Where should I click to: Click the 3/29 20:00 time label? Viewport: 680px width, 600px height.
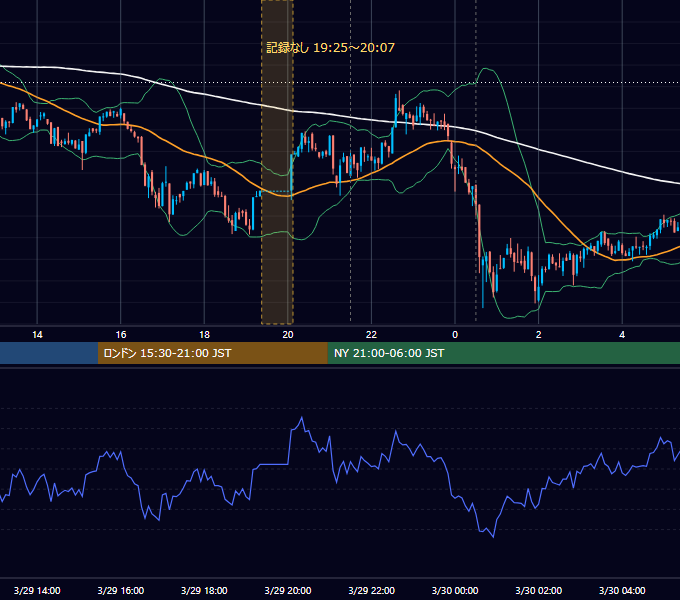pos(288,590)
